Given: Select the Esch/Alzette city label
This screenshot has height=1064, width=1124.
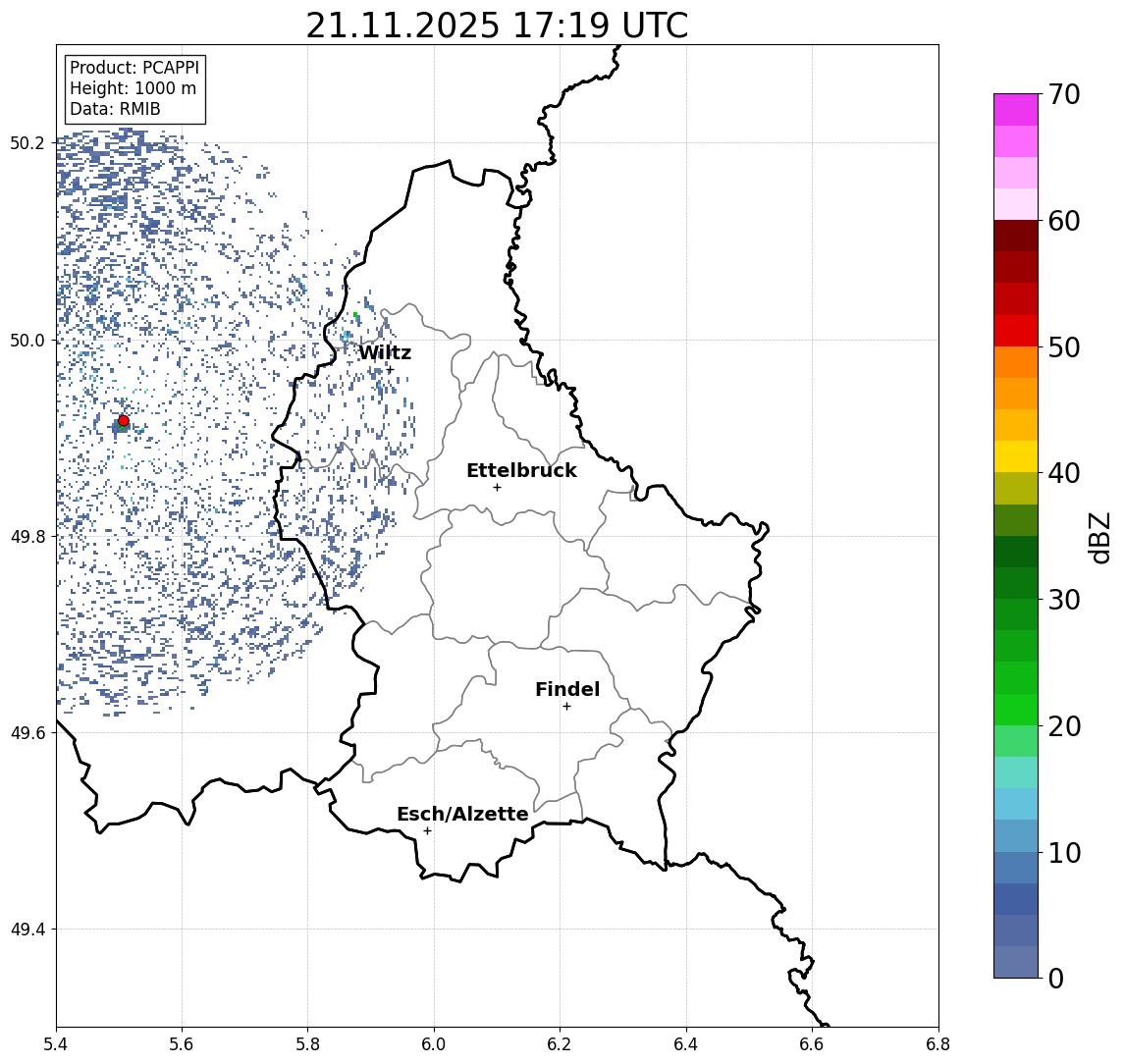Looking at the screenshot, I should [462, 814].
